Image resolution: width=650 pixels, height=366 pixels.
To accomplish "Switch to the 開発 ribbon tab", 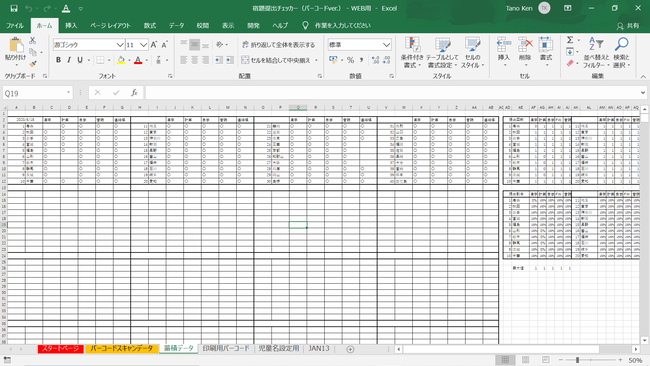I will click(x=253, y=26).
